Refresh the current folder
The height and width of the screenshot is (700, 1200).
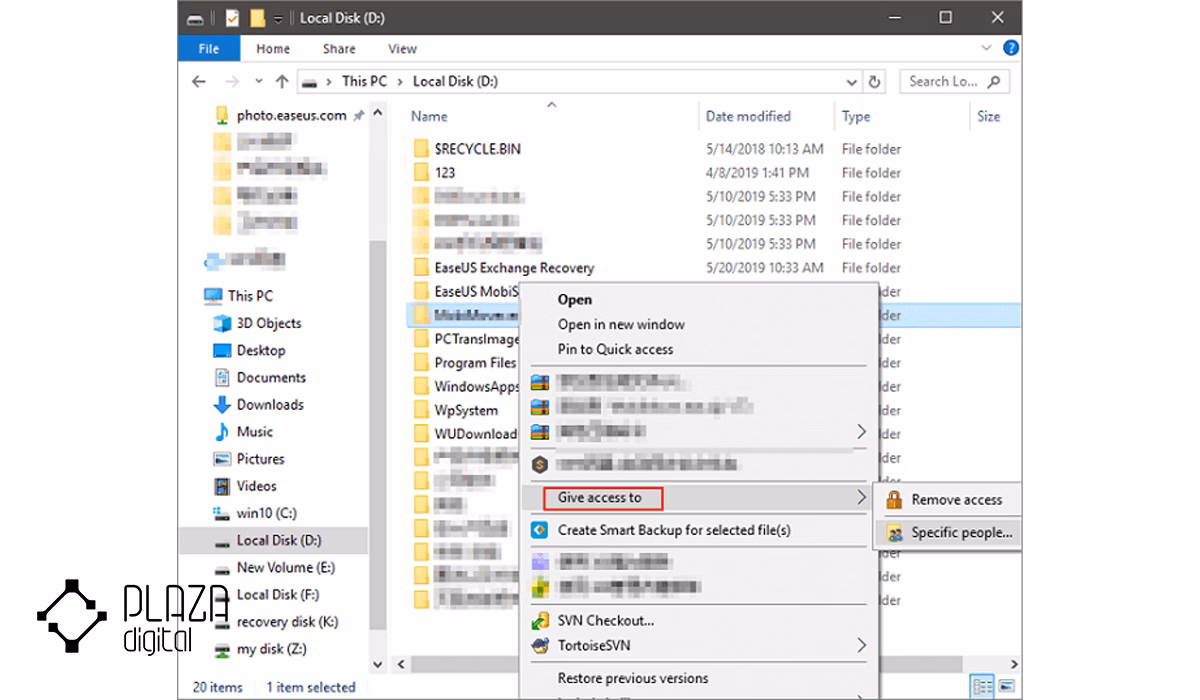click(x=875, y=83)
